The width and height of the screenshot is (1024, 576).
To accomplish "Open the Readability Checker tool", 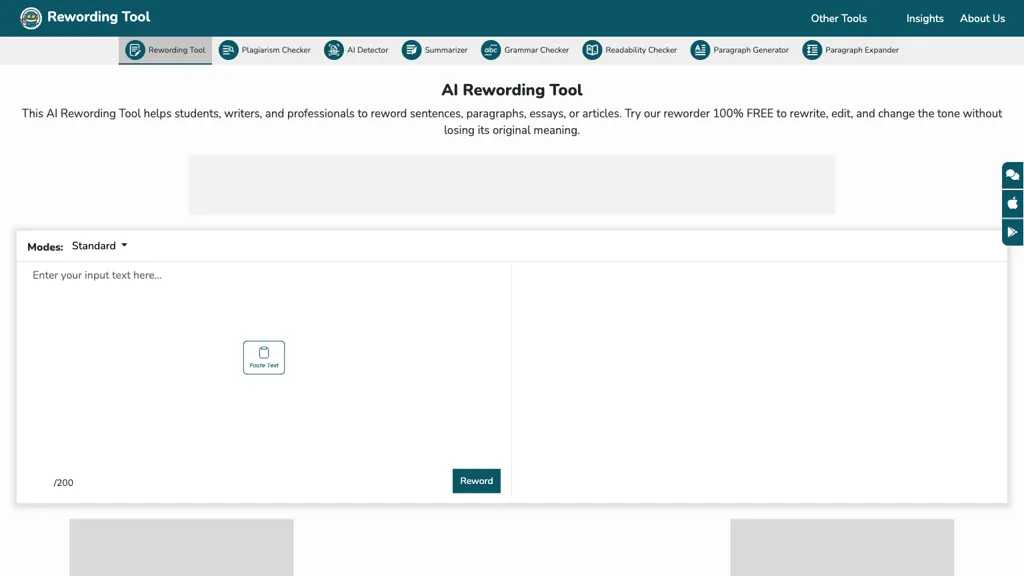I will pyautogui.click(x=591, y=49).
